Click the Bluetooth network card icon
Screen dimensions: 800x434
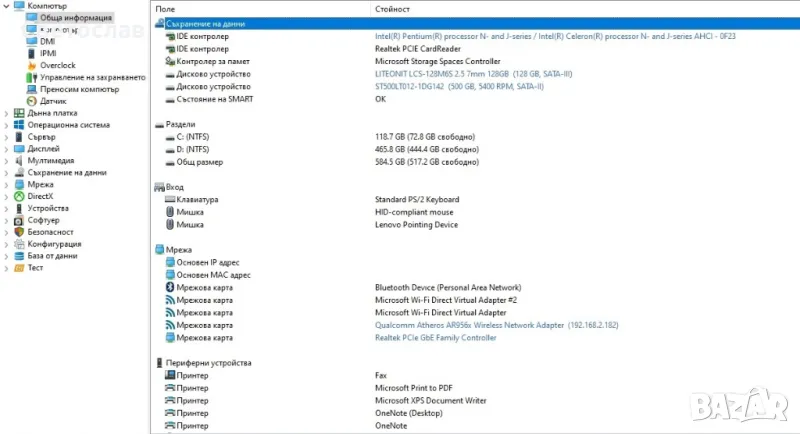[x=169, y=287]
